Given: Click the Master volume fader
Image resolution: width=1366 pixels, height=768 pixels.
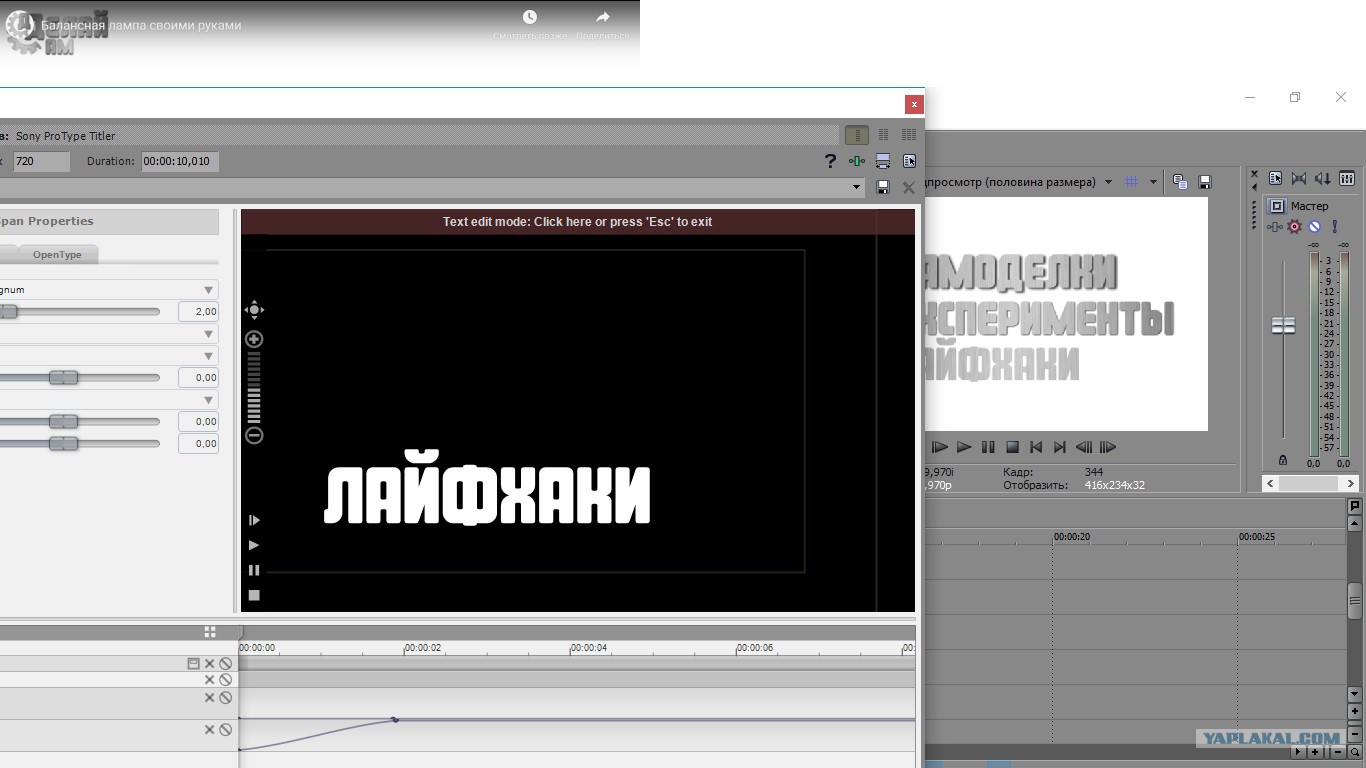Looking at the screenshot, I should coord(1283,325).
